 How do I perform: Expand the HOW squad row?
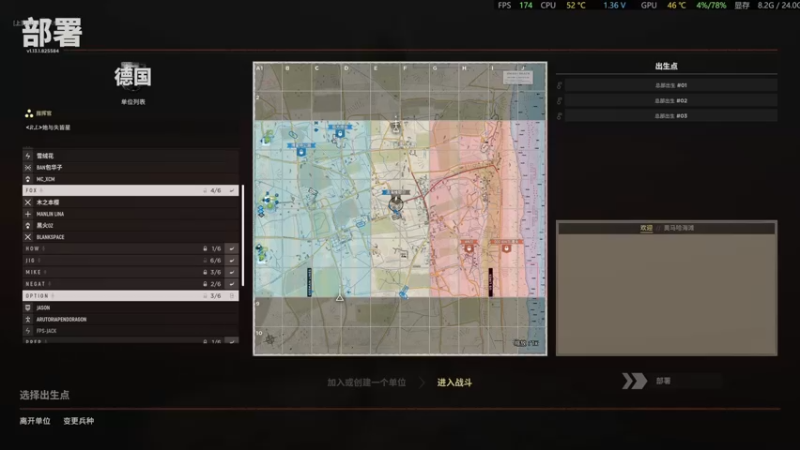pos(130,248)
